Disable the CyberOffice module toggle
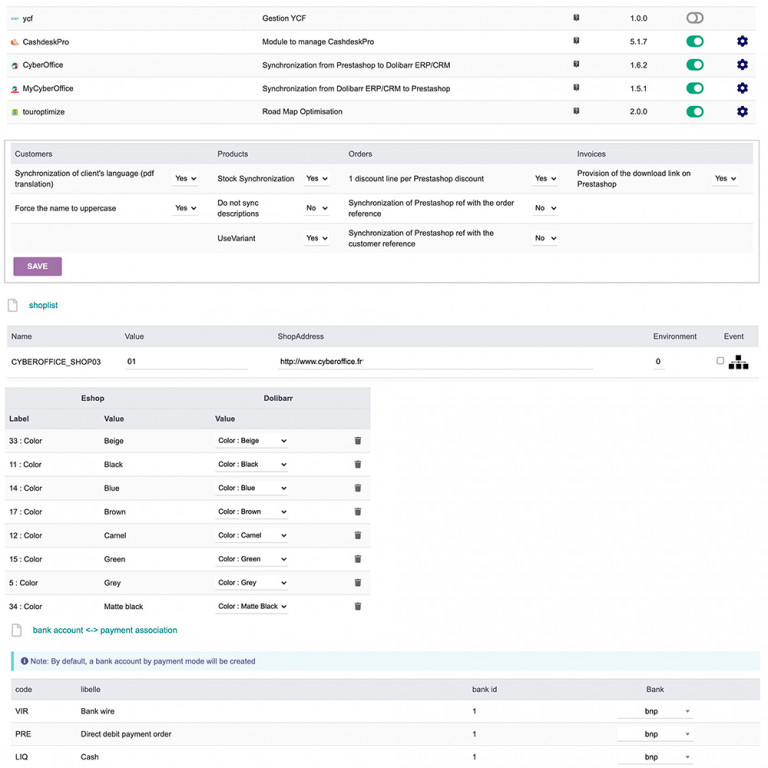This screenshot has height=768, width=768. [x=695, y=65]
